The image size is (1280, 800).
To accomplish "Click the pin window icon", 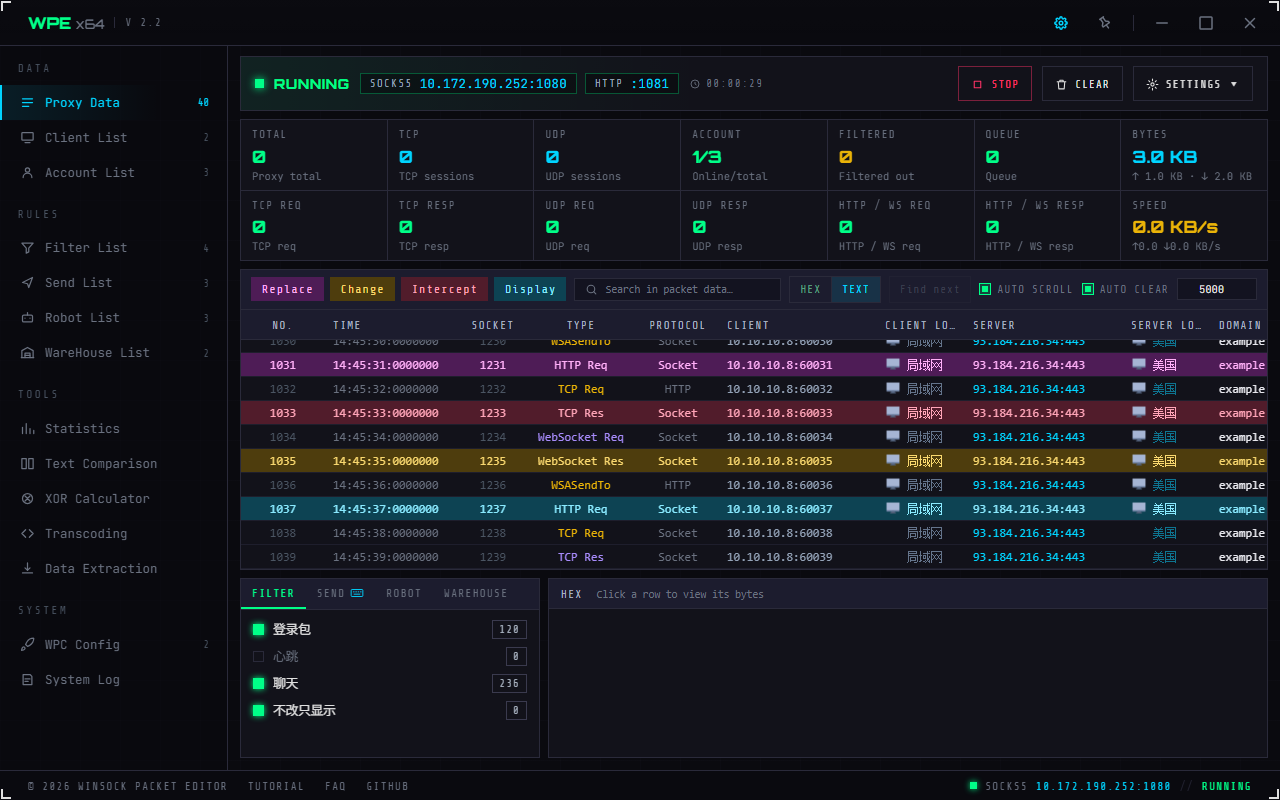I will click(x=1104, y=23).
